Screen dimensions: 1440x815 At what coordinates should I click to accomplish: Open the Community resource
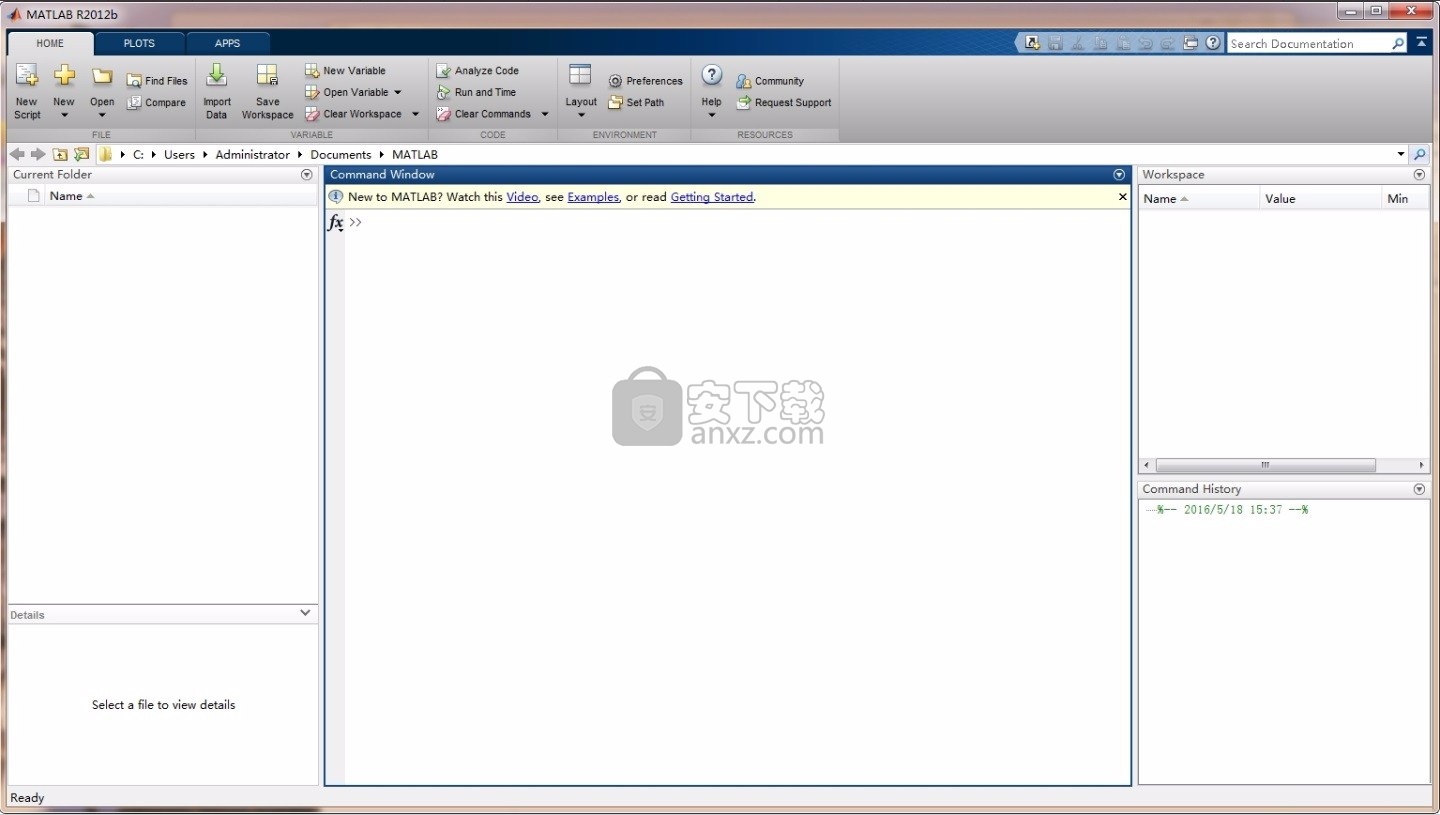(770, 81)
